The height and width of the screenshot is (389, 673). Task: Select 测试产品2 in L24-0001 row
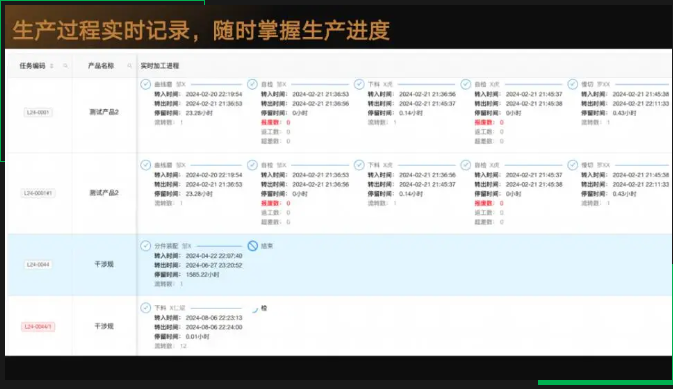[x=104, y=112]
